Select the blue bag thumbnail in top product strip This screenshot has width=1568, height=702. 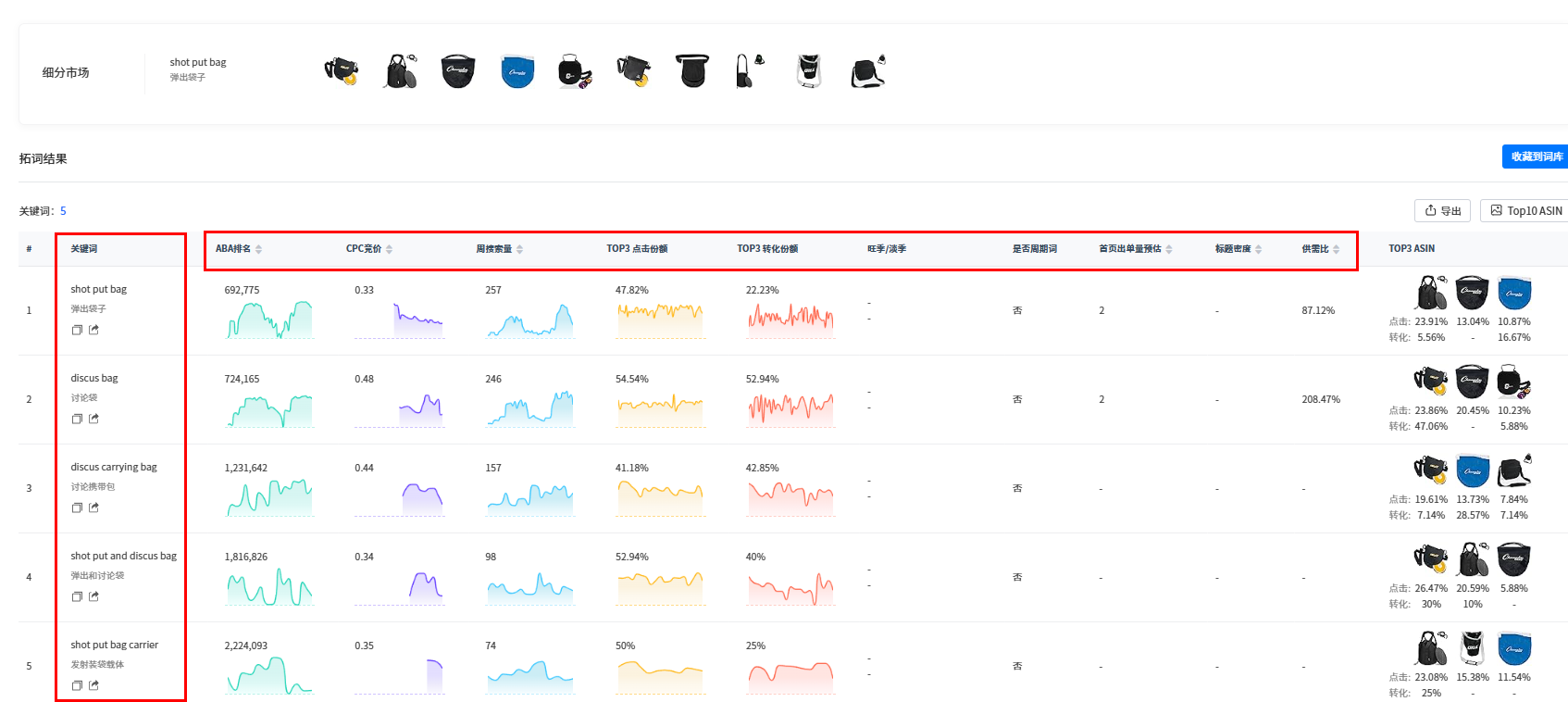point(517,71)
